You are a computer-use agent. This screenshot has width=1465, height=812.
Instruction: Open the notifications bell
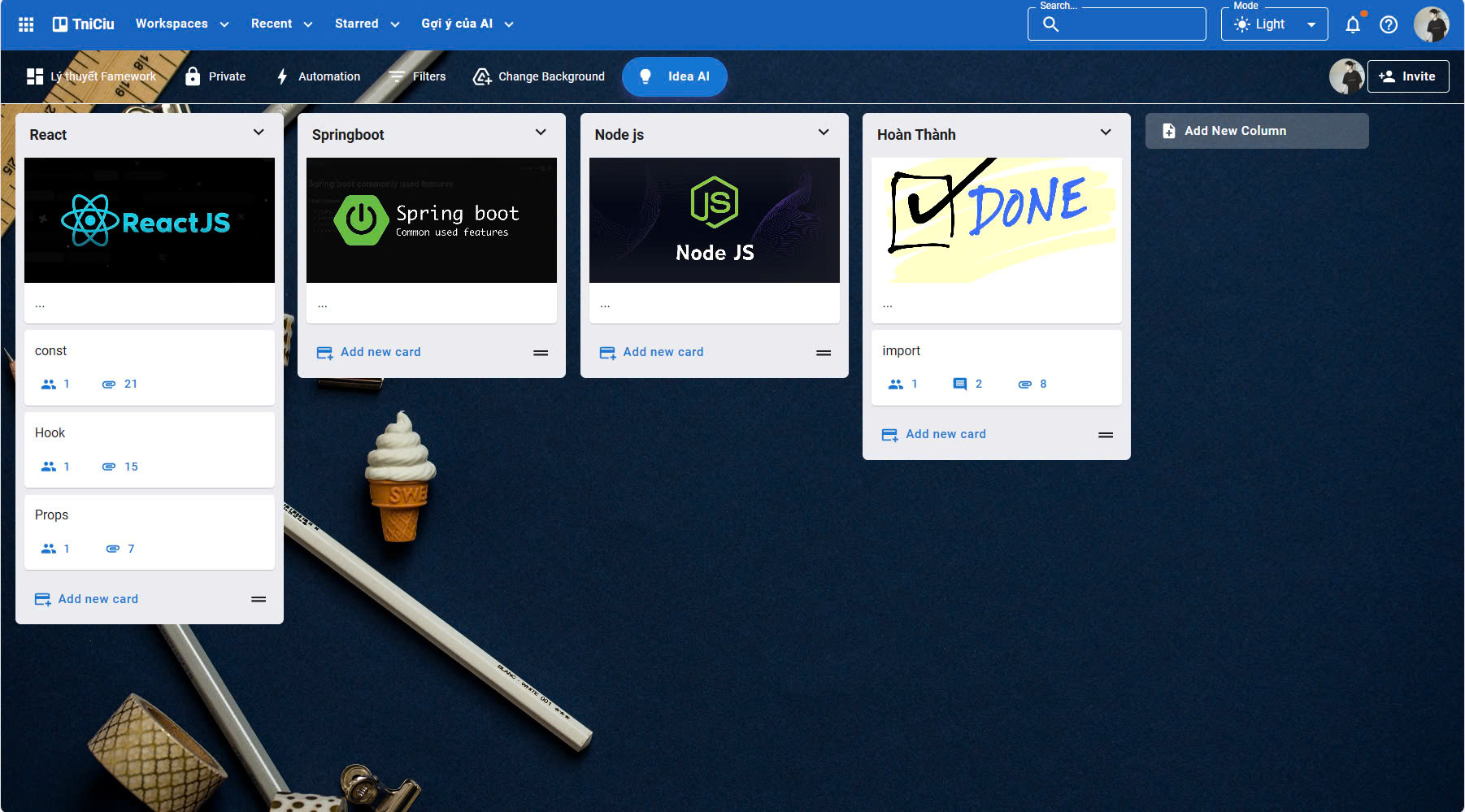(1353, 24)
